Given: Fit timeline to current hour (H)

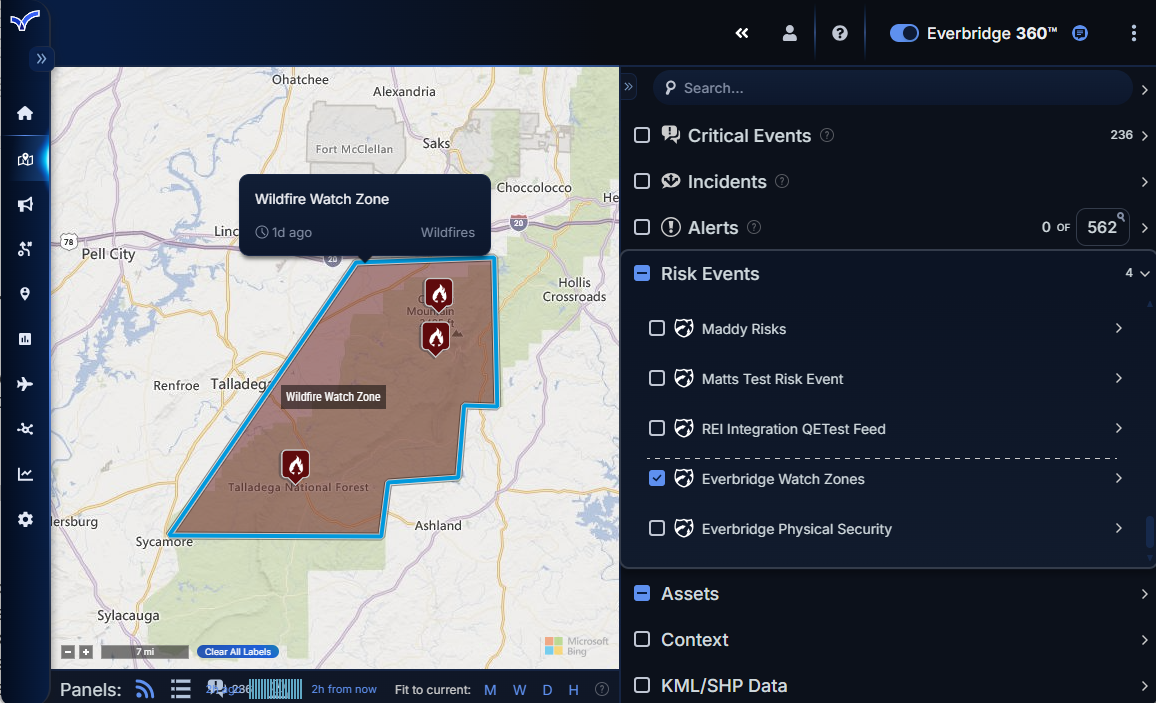Looking at the screenshot, I should tap(573, 690).
